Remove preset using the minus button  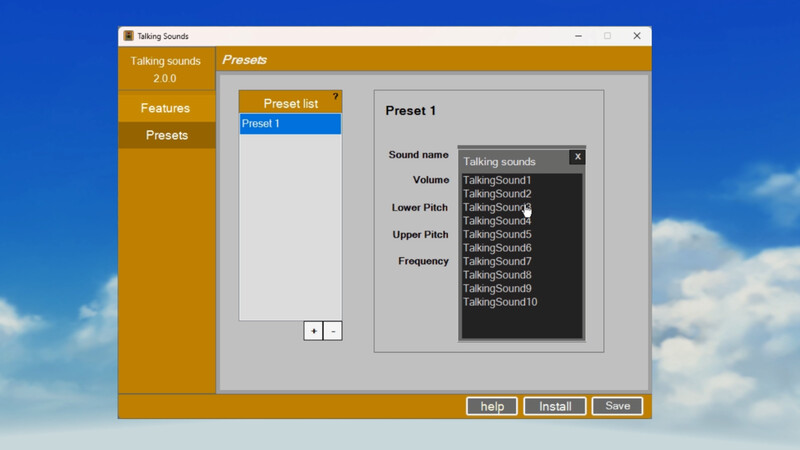[x=333, y=331]
